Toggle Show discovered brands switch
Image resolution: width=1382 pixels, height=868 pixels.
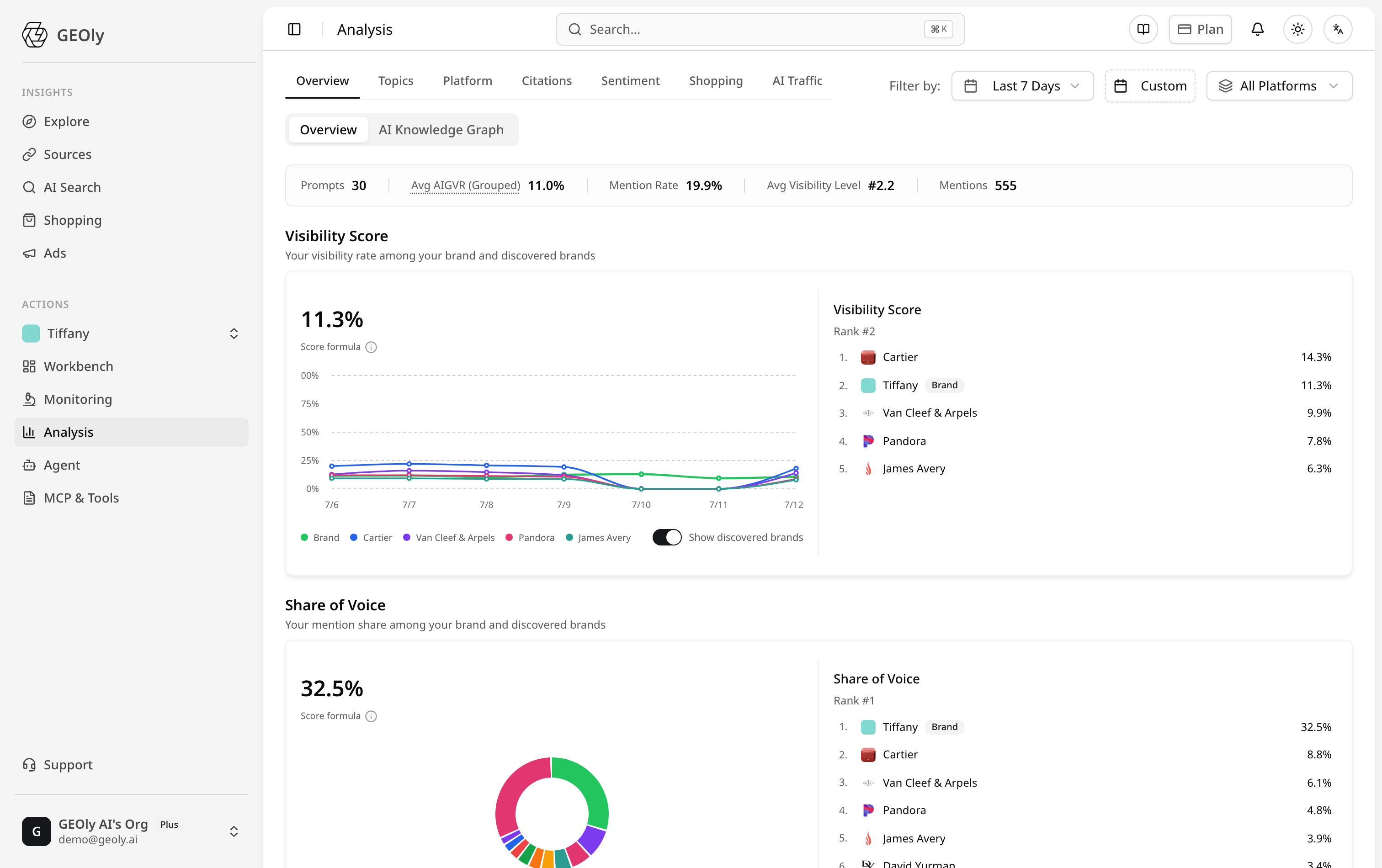coord(667,538)
